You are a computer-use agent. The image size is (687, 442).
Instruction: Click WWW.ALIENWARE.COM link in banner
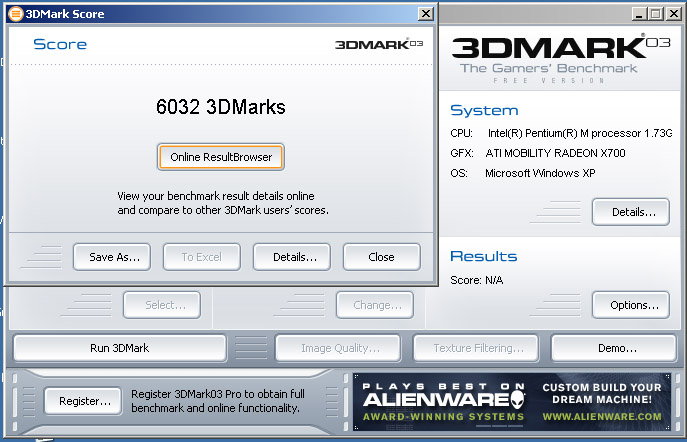tap(602, 417)
